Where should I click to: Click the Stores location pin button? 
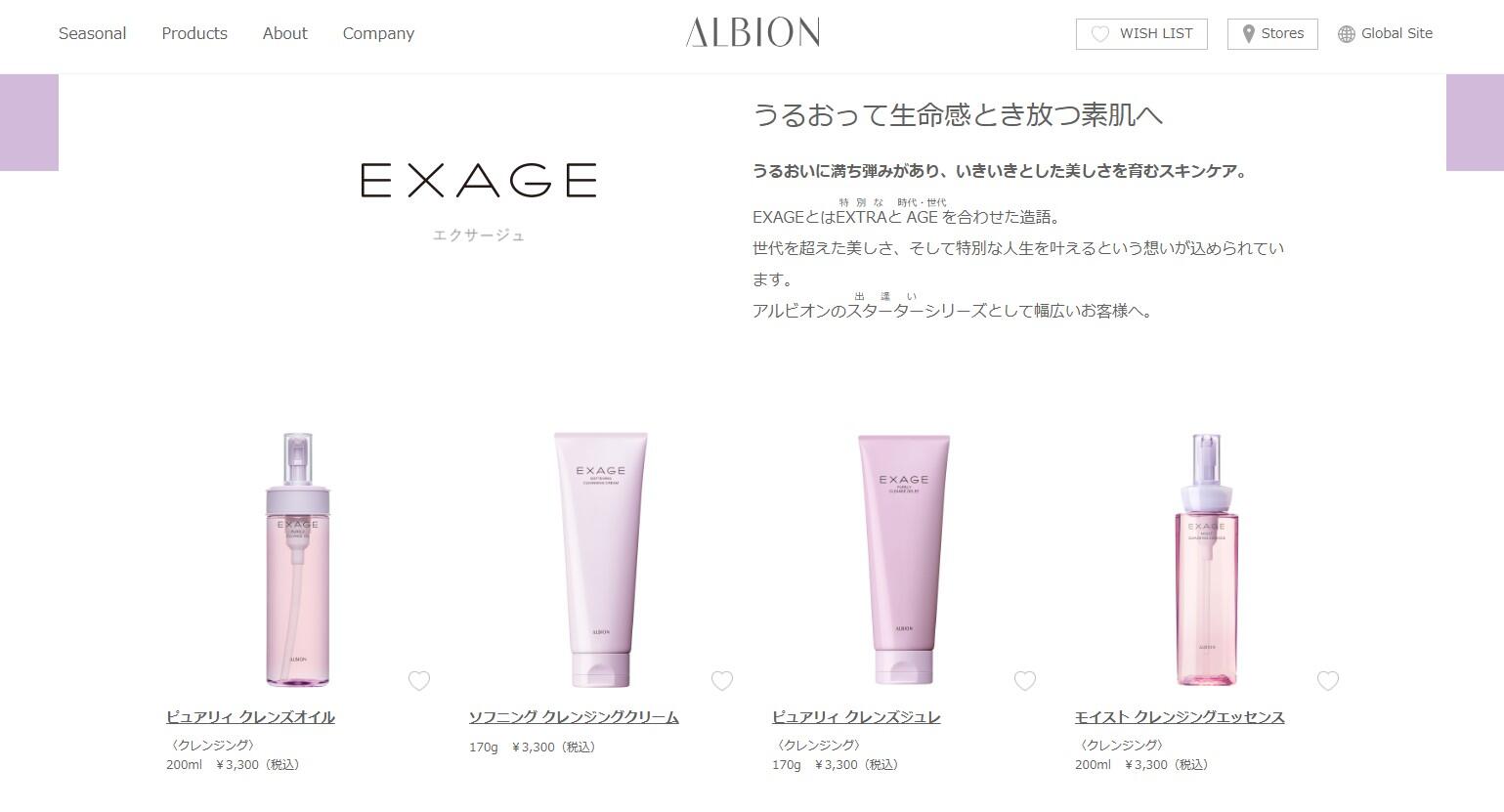(1272, 33)
